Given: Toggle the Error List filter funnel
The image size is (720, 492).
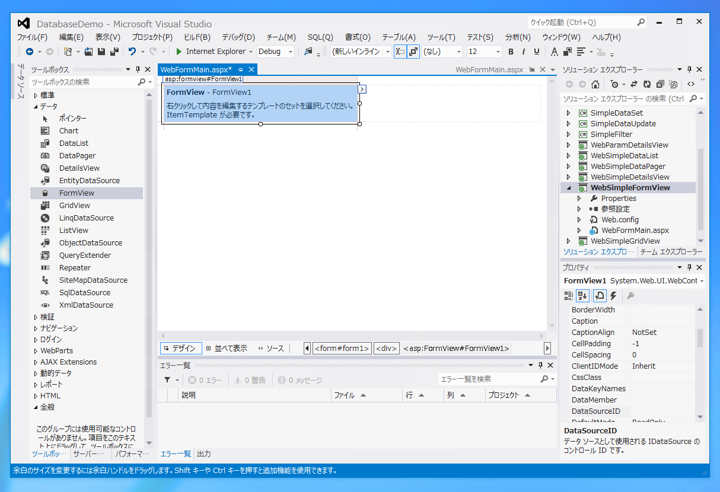Looking at the screenshot, I should [x=167, y=380].
